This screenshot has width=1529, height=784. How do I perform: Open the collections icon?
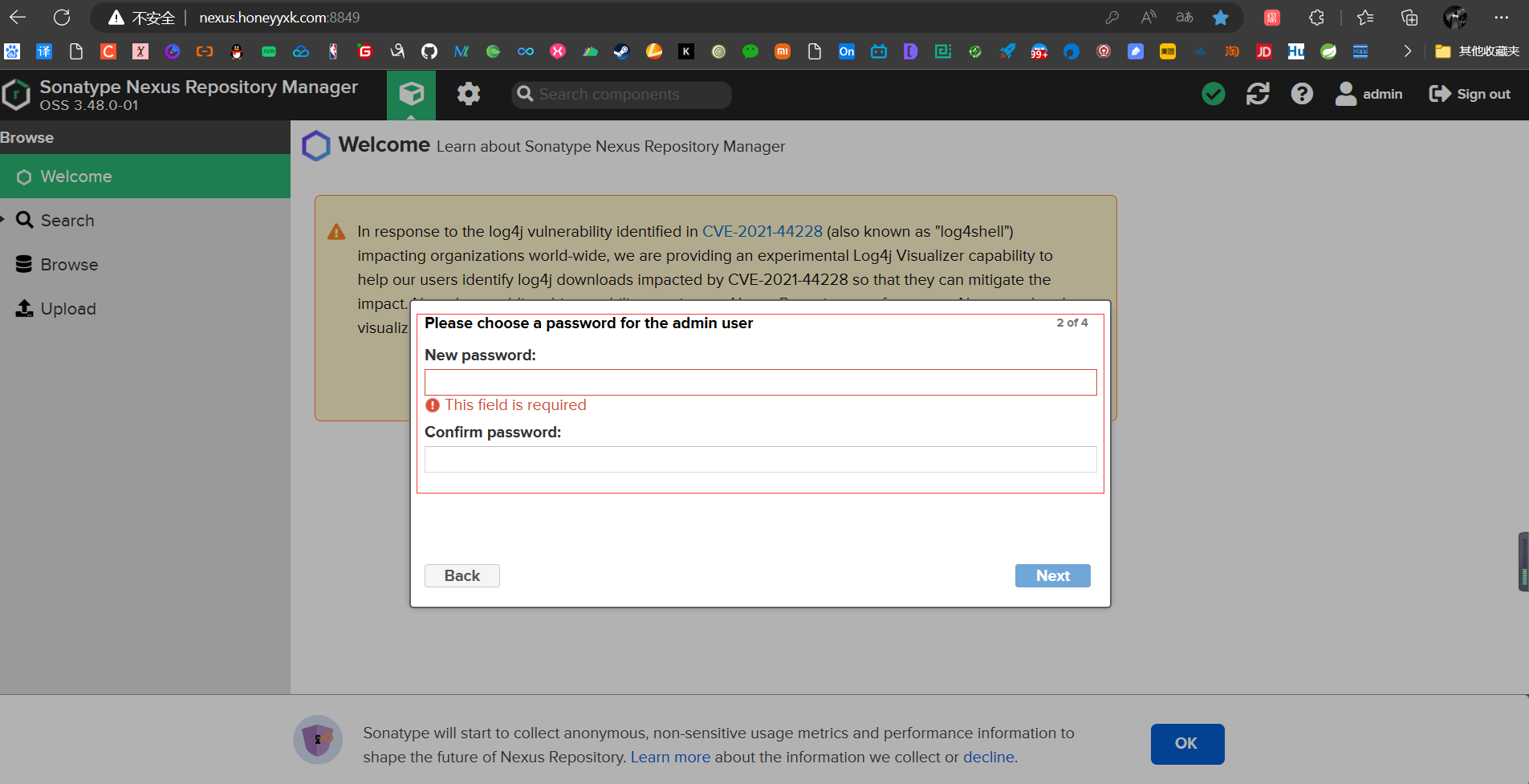(x=1409, y=18)
